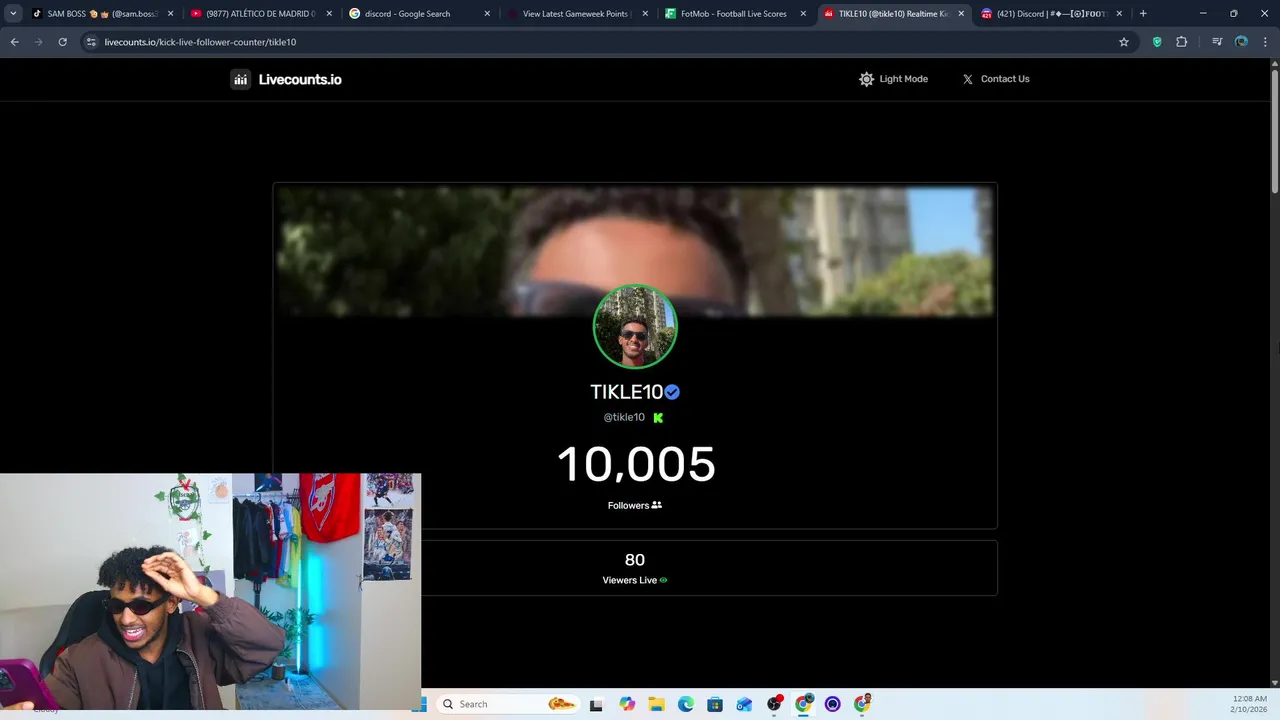Close the FotMob tab
This screenshot has height=720, width=1280.
pyautogui.click(x=803, y=14)
